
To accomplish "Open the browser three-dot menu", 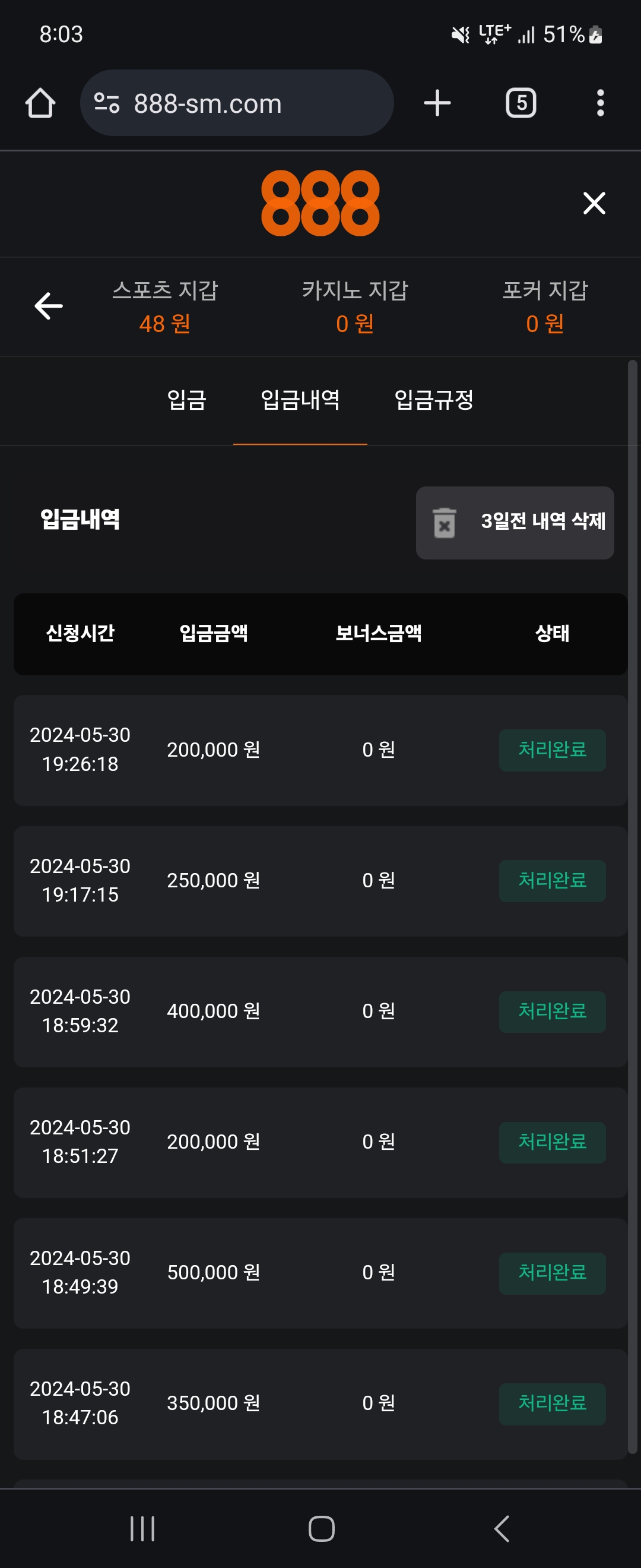I will pyautogui.click(x=599, y=103).
